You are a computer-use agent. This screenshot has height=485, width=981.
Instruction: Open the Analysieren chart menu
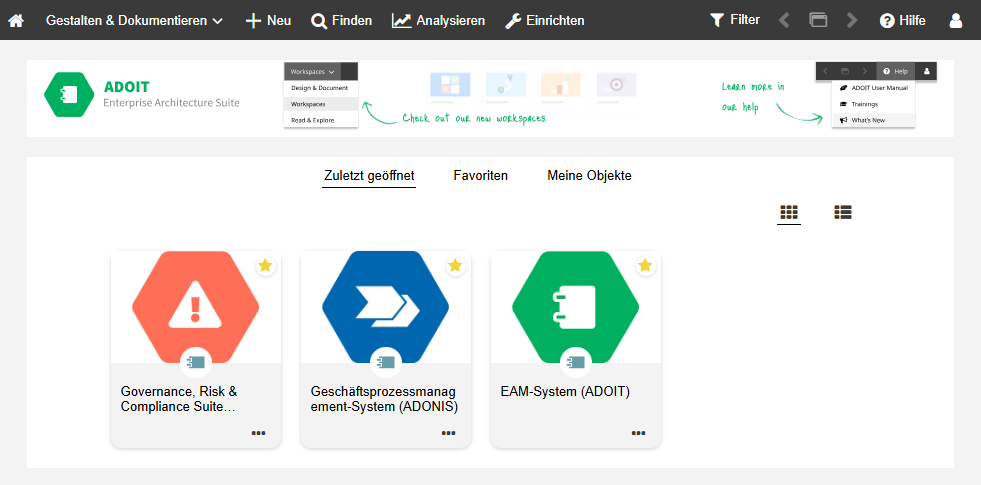click(438, 20)
